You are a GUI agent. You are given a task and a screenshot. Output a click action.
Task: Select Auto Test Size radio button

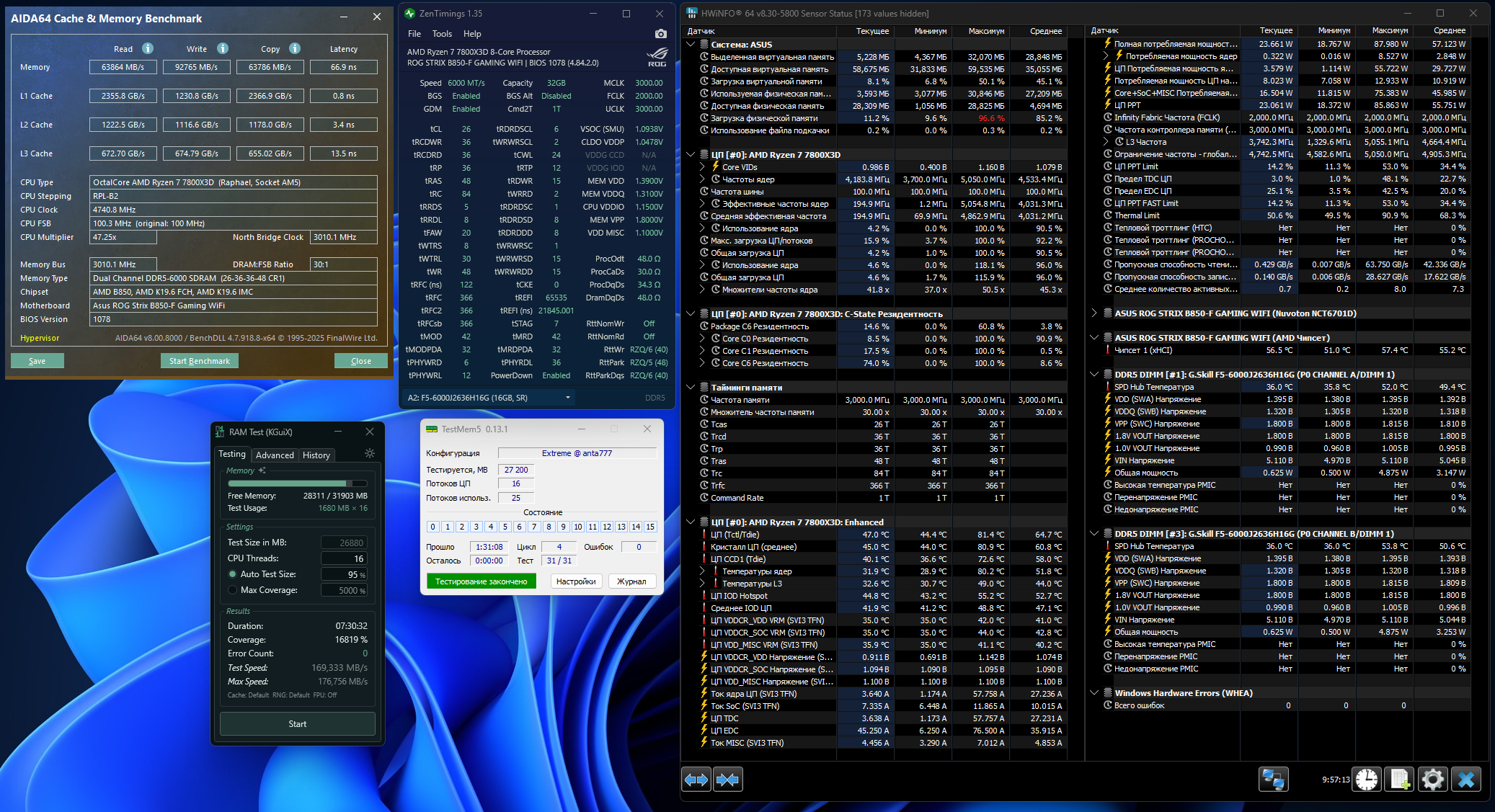tap(232, 574)
